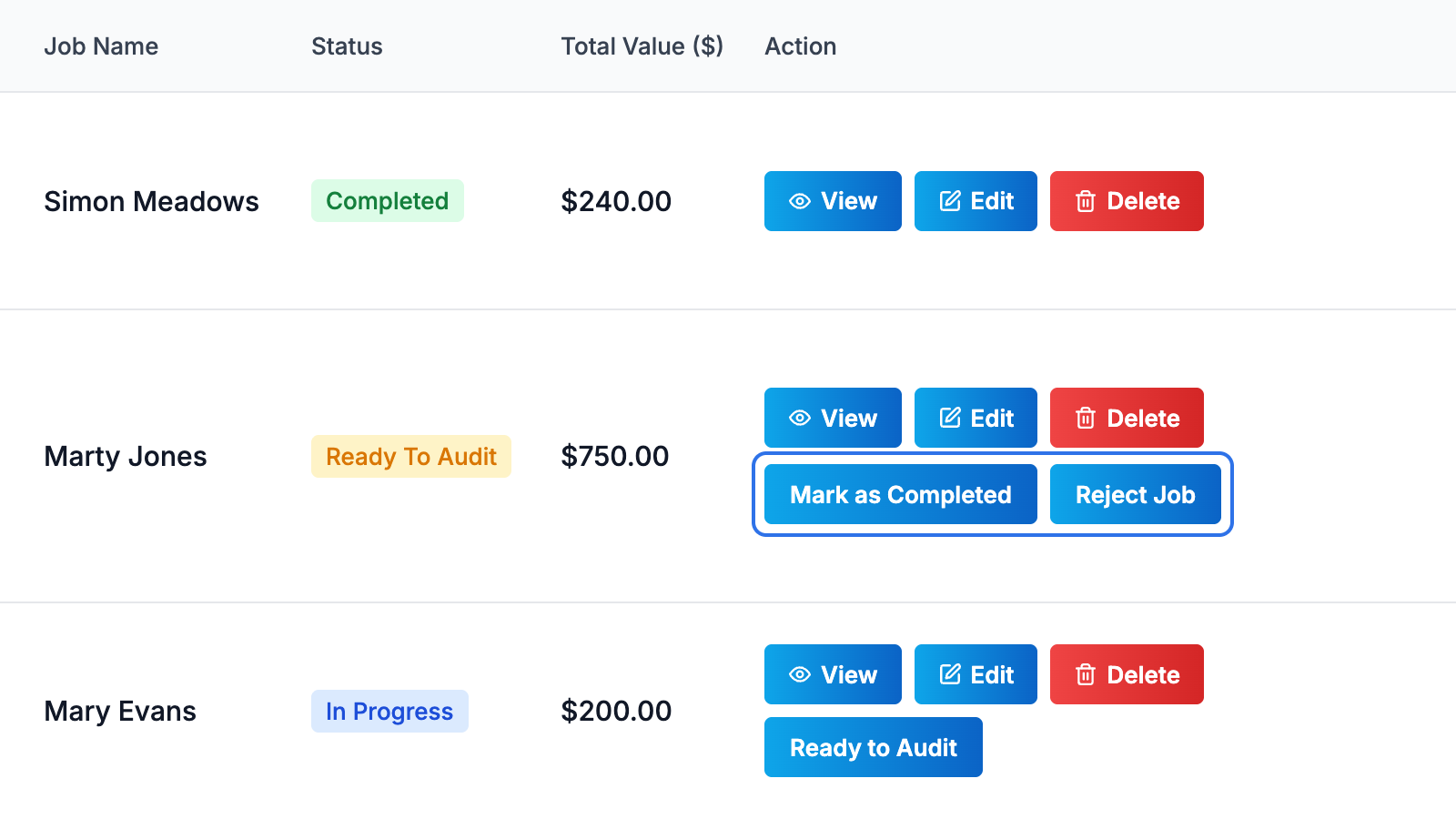Click the Ready To Audit status badge
Viewport: 1456px width, 819px height.
411,456
